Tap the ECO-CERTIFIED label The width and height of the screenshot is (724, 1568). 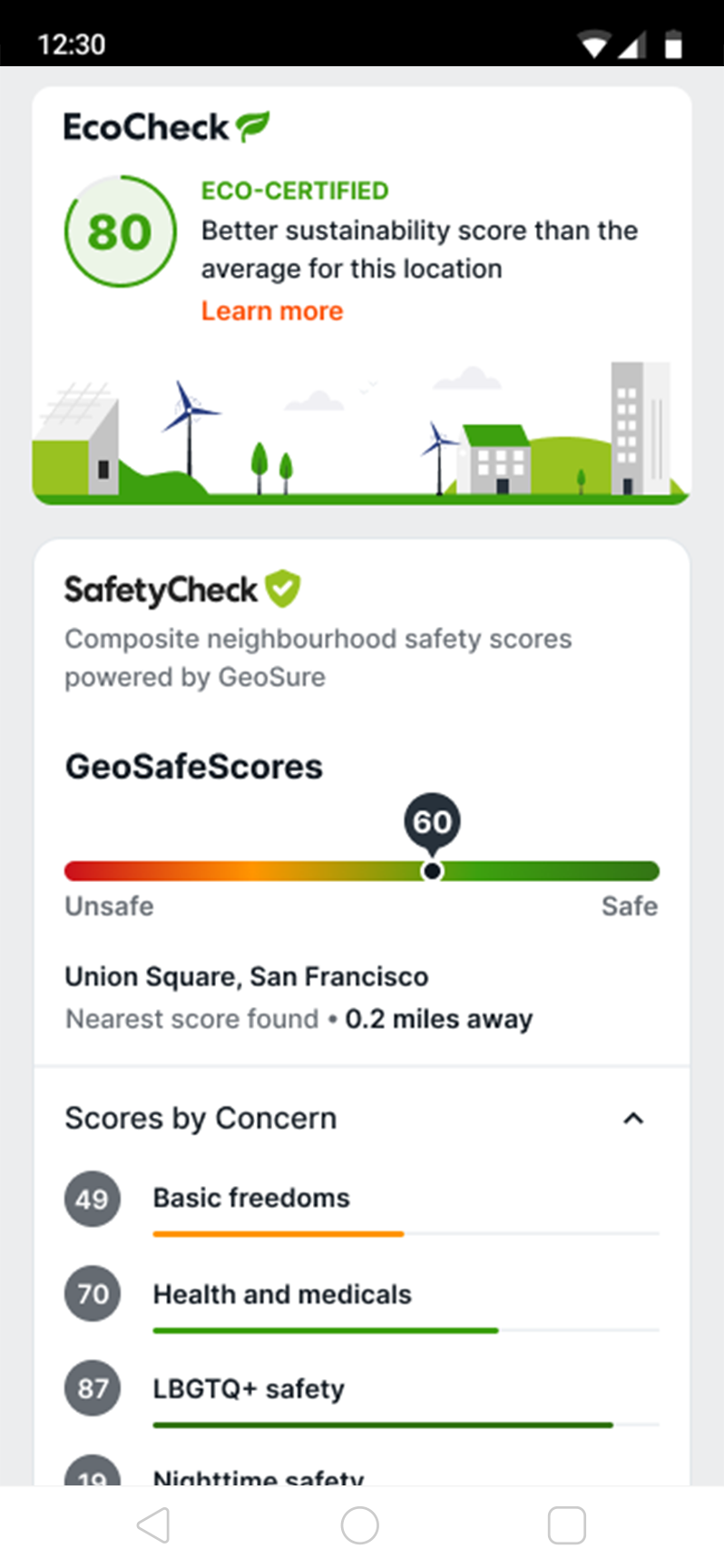coord(295,191)
